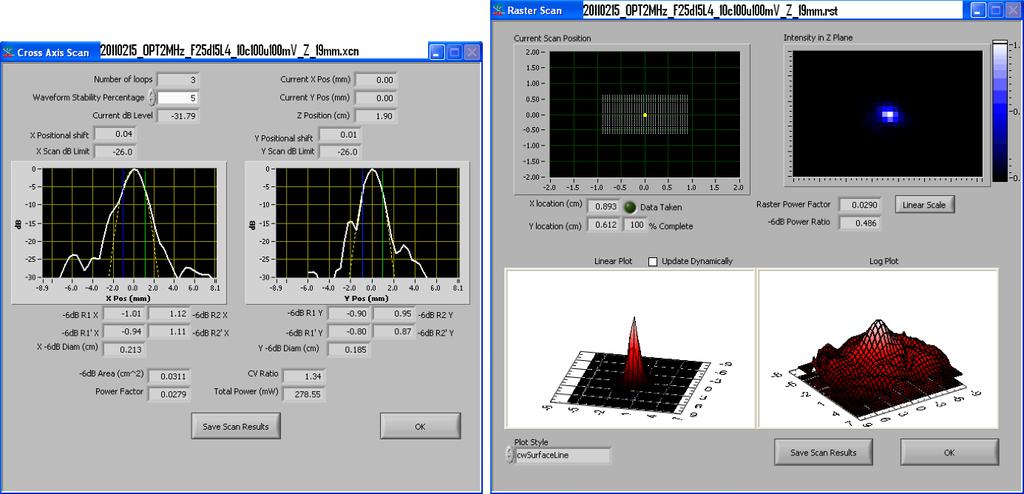Image resolution: width=1024 pixels, height=494 pixels.
Task: Click the X Positional shift value 0.04
Action: point(116,134)
